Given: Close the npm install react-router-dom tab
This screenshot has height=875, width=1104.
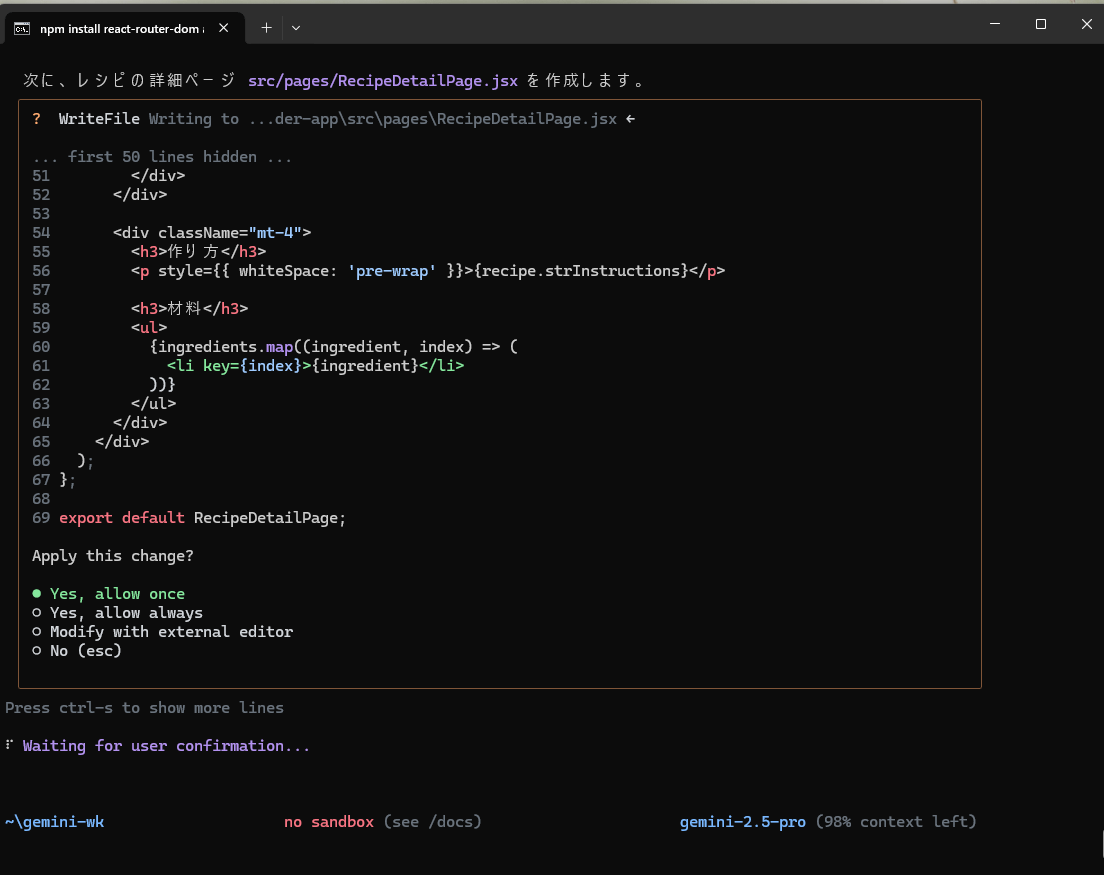Looking at the screenshot, I should [x=224, y=29].
